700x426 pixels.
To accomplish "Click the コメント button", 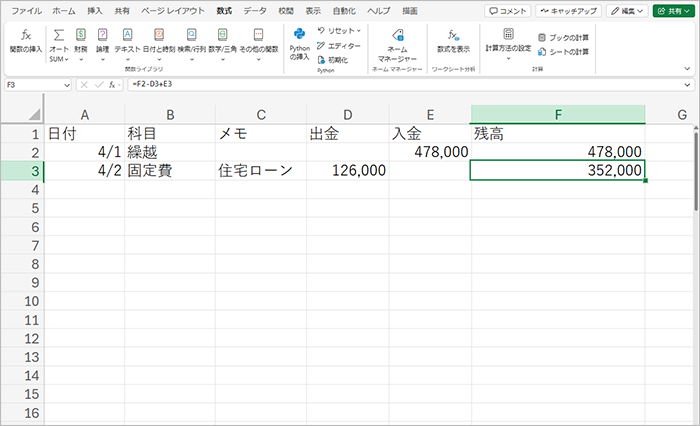I will click(x=508, y=11).
